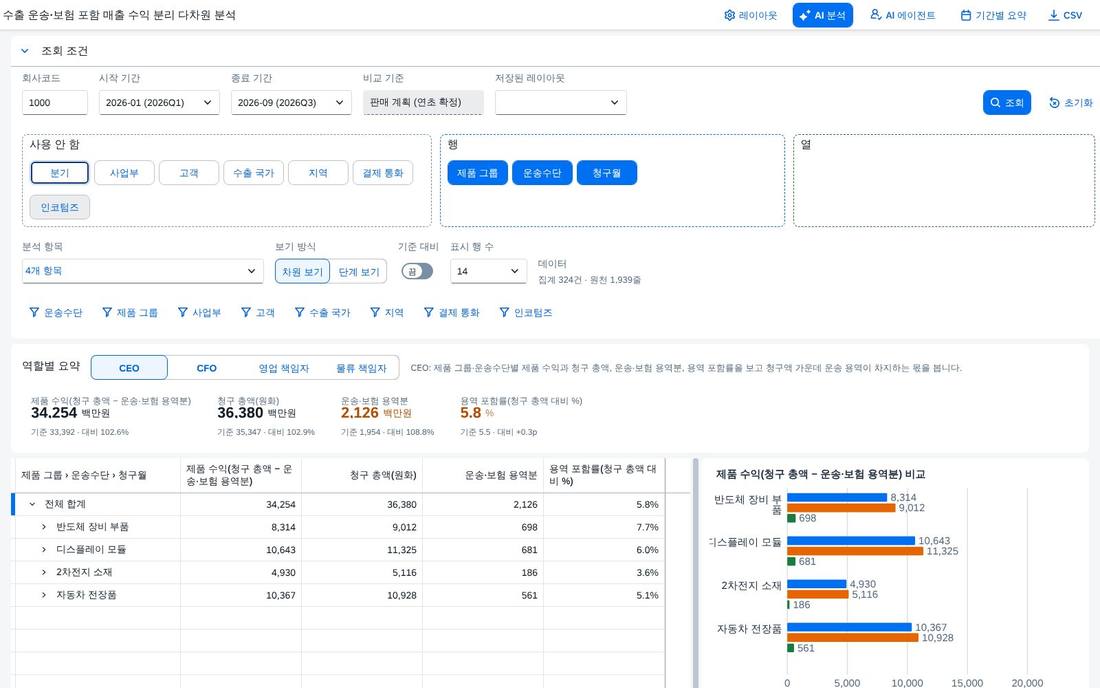Switch to 차원 보기 mode

(302, 271)
